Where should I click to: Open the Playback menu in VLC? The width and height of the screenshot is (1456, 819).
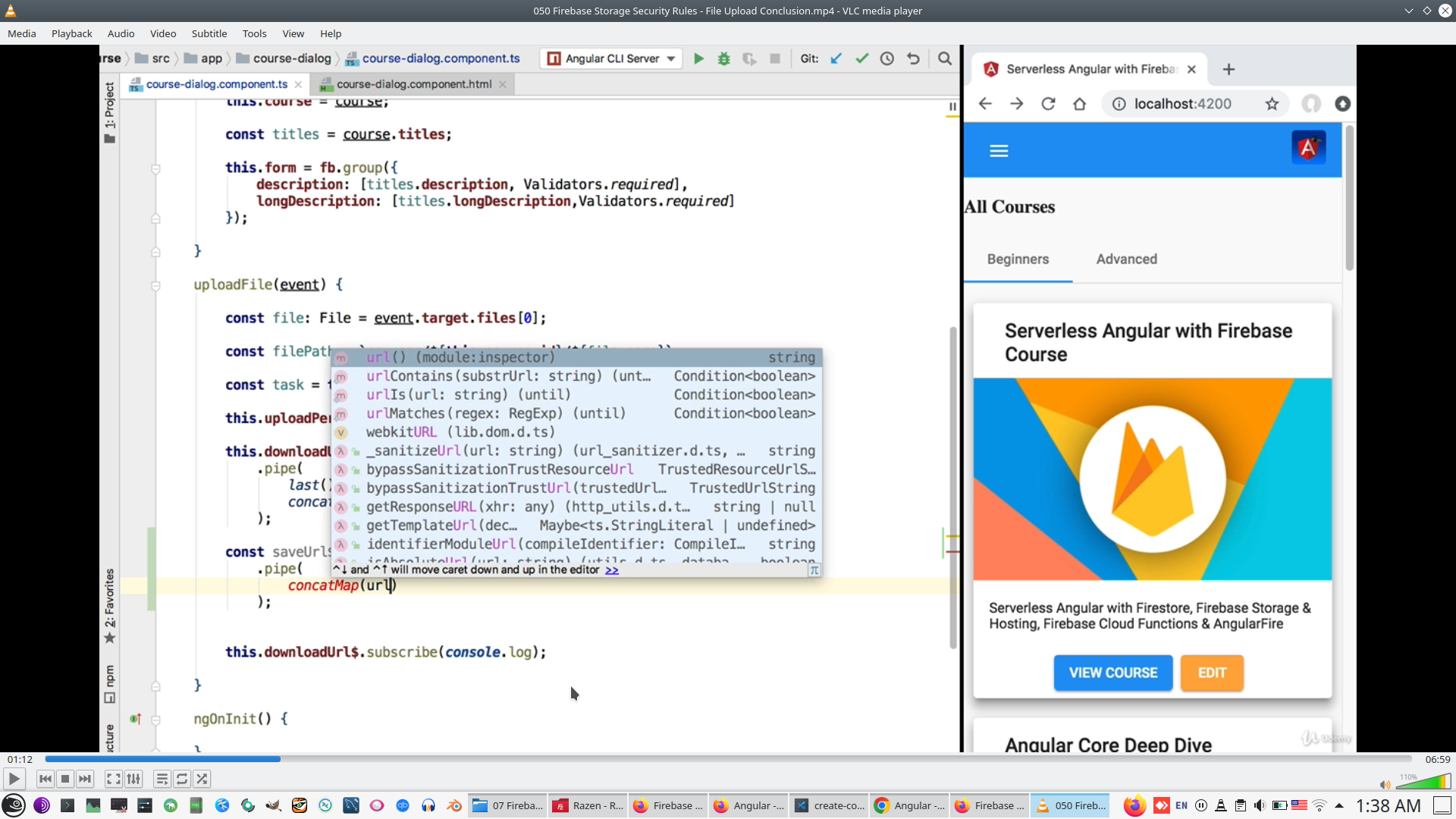point(71,33)
